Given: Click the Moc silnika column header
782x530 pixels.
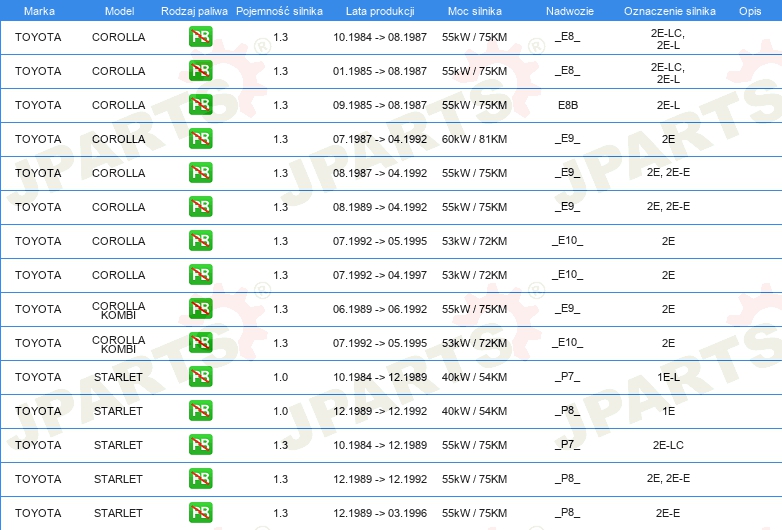Looking at the screenshot, I should tap(475, 11).
